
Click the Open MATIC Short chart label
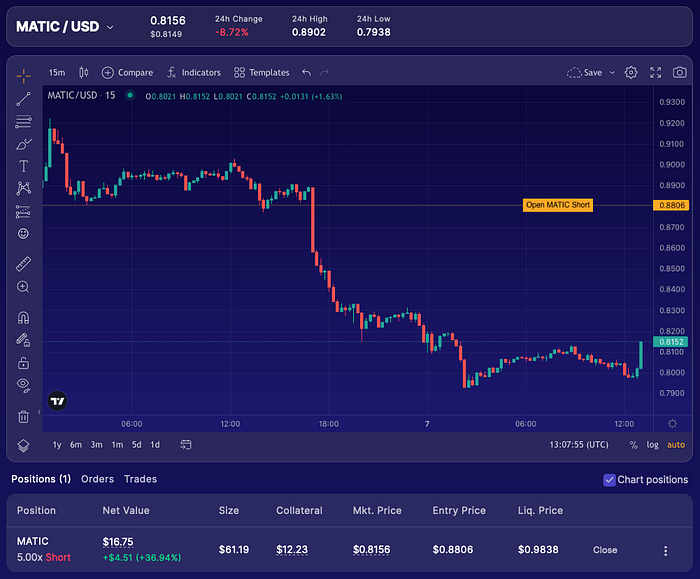coord(558,205)
